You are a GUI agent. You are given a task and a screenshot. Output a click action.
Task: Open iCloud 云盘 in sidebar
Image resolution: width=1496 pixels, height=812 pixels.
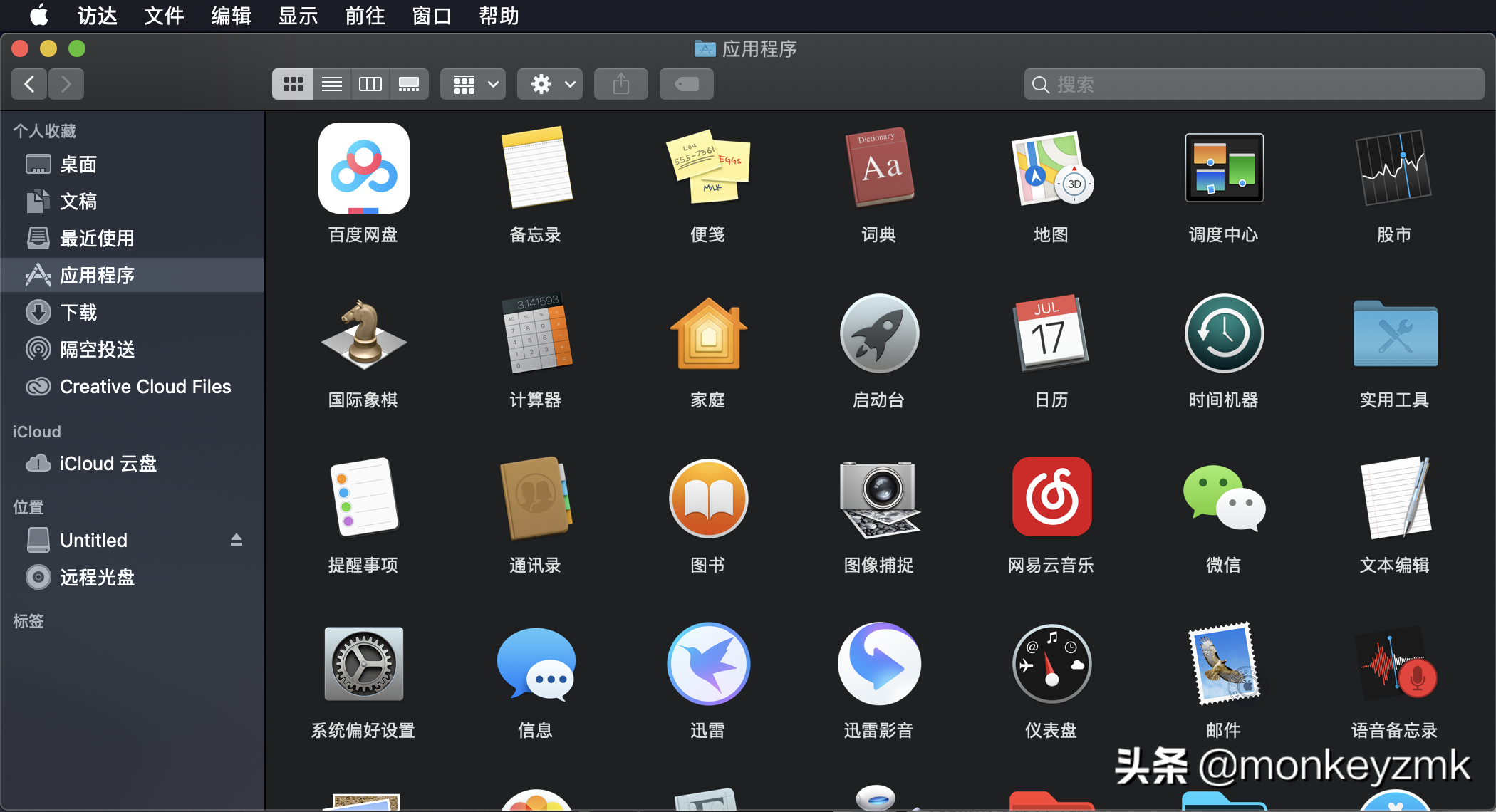pyautogui.click(x=133, y=464)
